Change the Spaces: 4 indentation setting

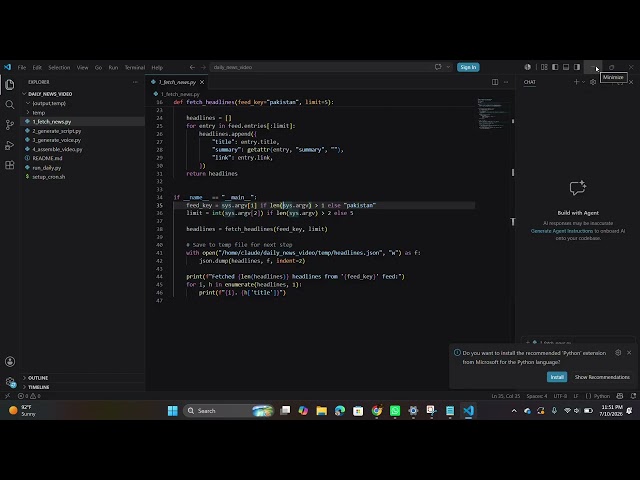[536, 396]
